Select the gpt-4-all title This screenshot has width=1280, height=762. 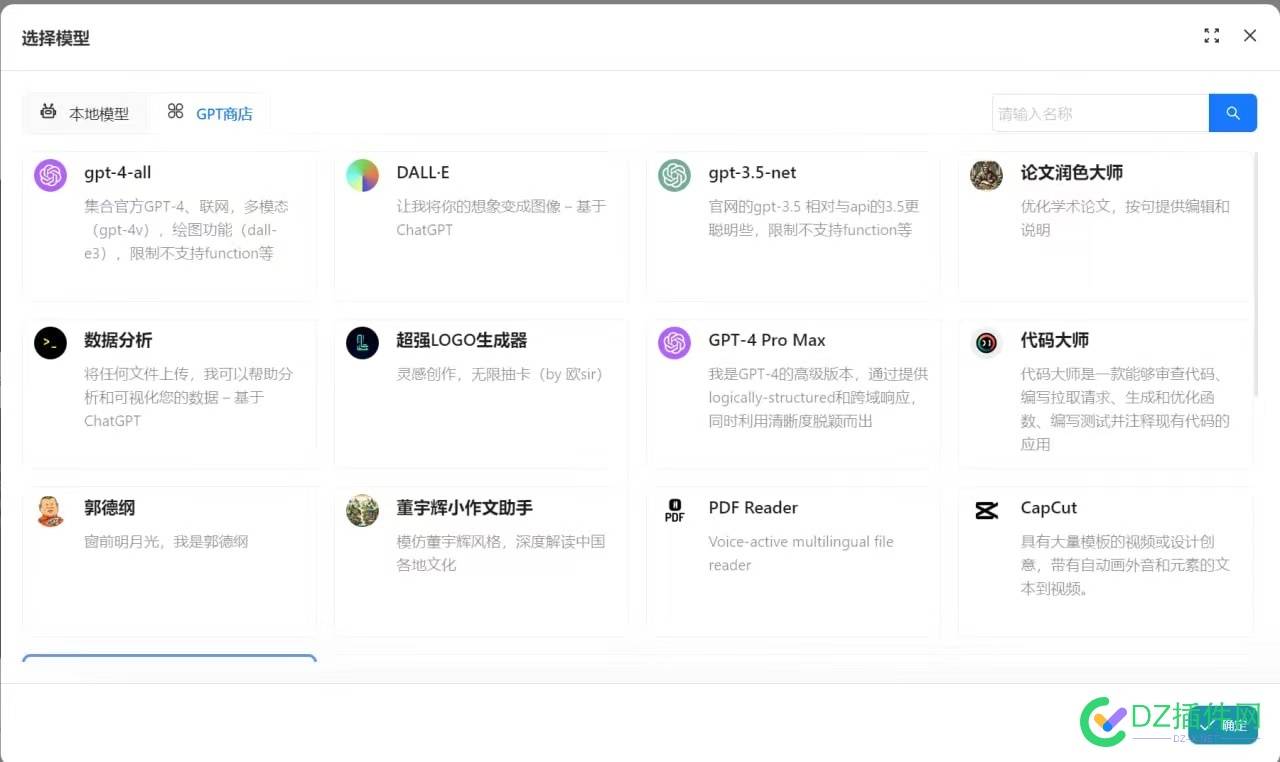click(118, 172)
